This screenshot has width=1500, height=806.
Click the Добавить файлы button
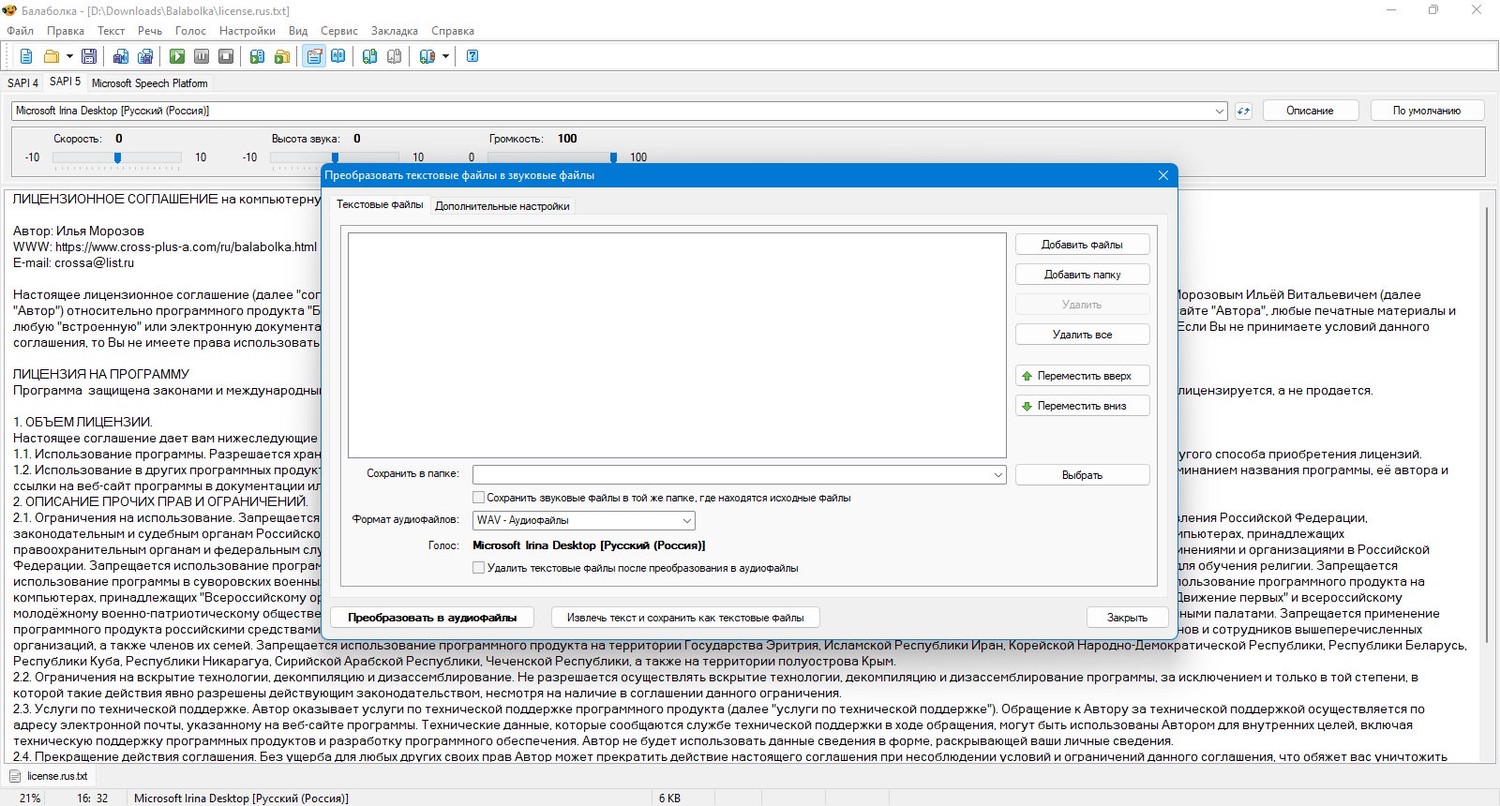(1082, 244)
